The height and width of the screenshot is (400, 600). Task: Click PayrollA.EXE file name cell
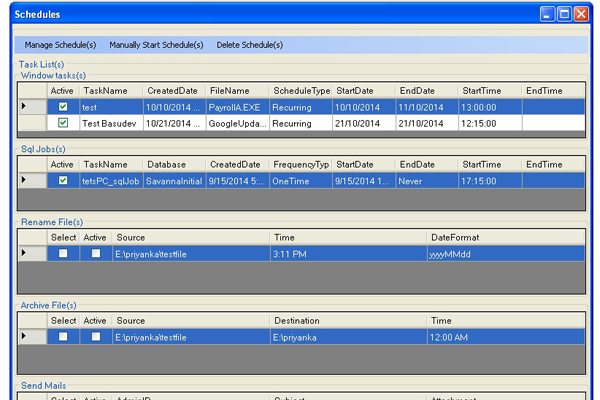click(x=238, y=107)
